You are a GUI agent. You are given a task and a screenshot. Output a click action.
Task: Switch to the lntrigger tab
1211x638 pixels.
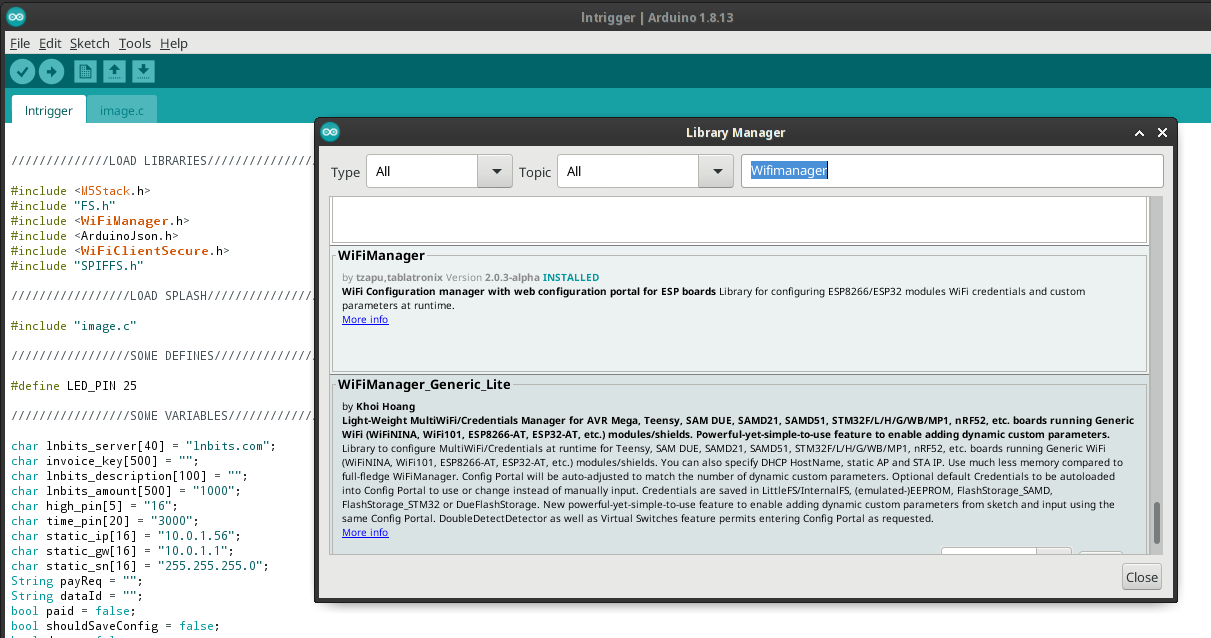48,110
